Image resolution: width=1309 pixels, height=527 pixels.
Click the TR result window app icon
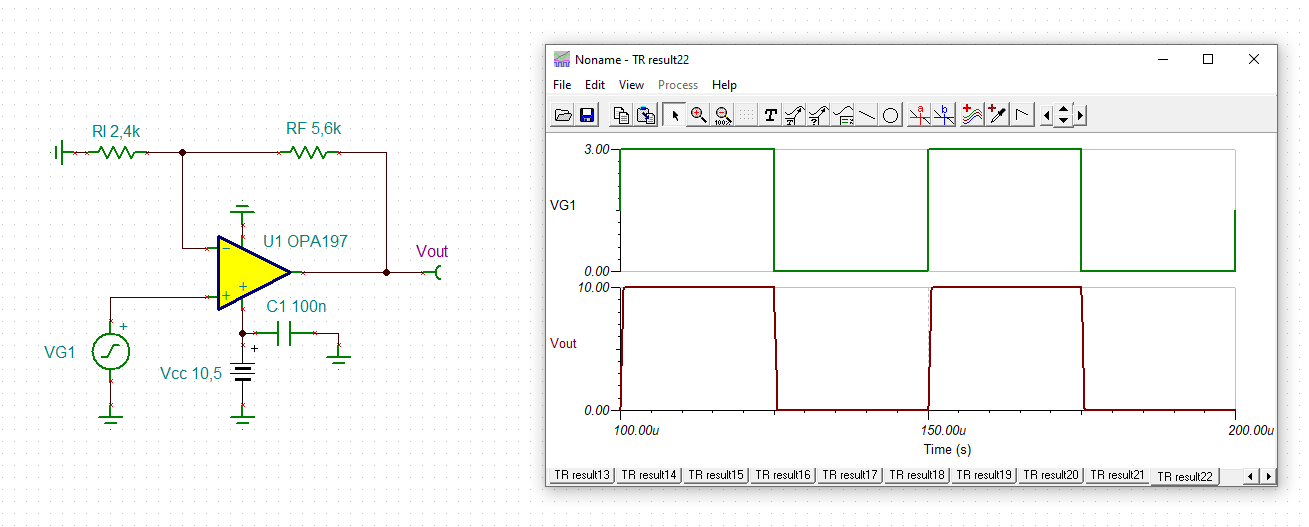tap(562, 59)
